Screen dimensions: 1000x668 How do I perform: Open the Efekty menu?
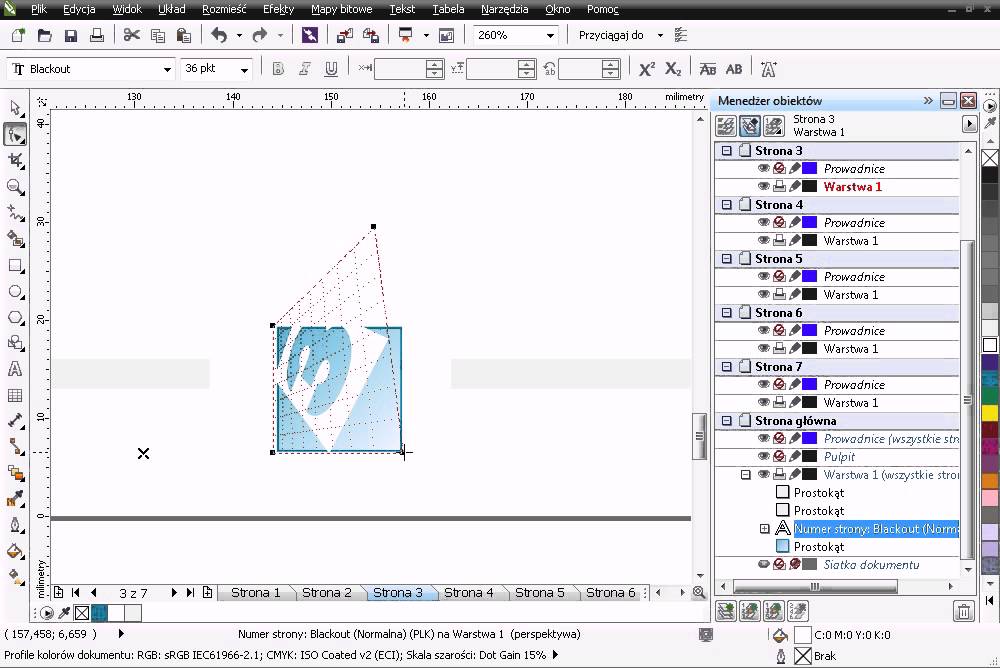point(279,9)
